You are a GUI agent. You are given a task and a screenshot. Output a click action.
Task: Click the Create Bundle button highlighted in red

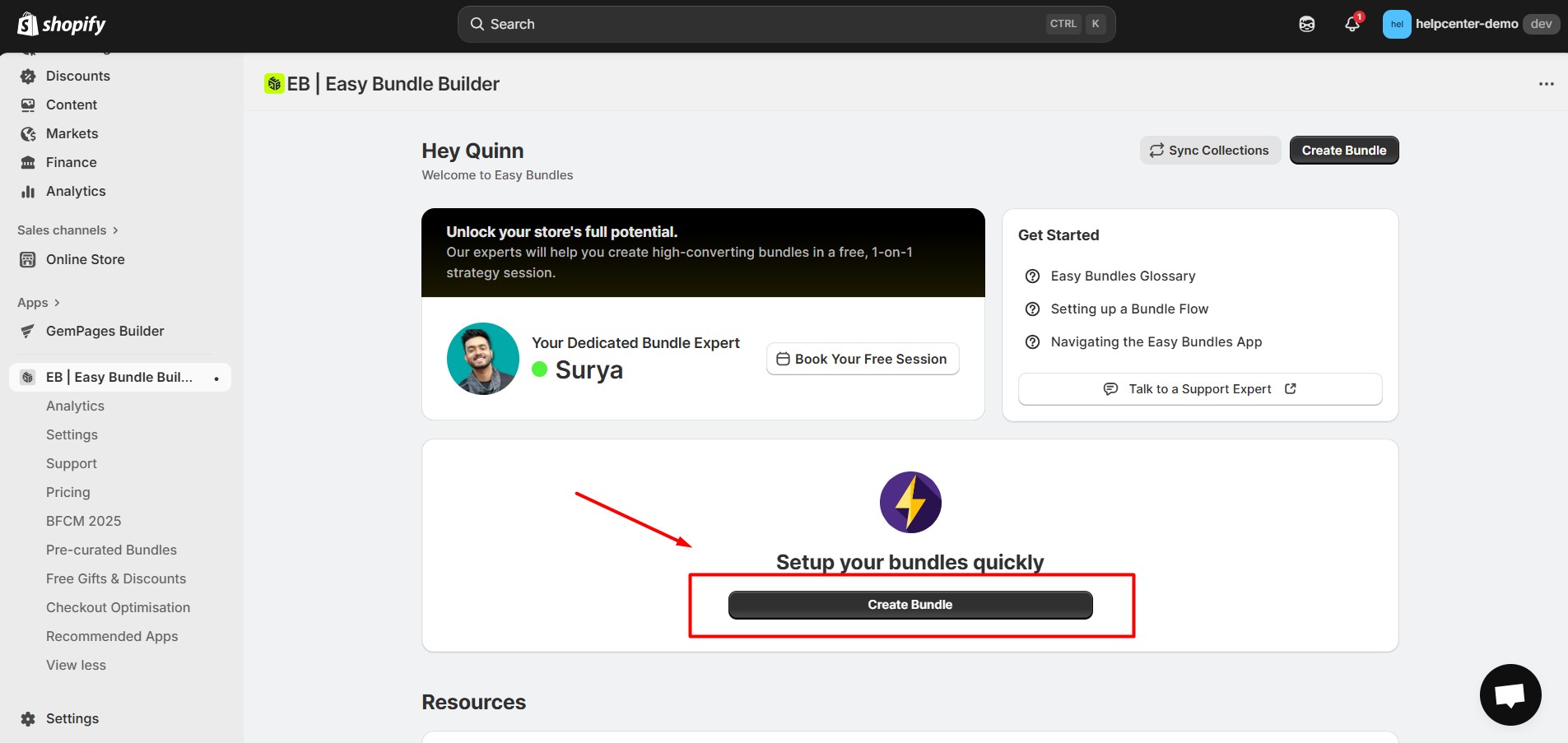pyautogui.click(x=909, y=604)
